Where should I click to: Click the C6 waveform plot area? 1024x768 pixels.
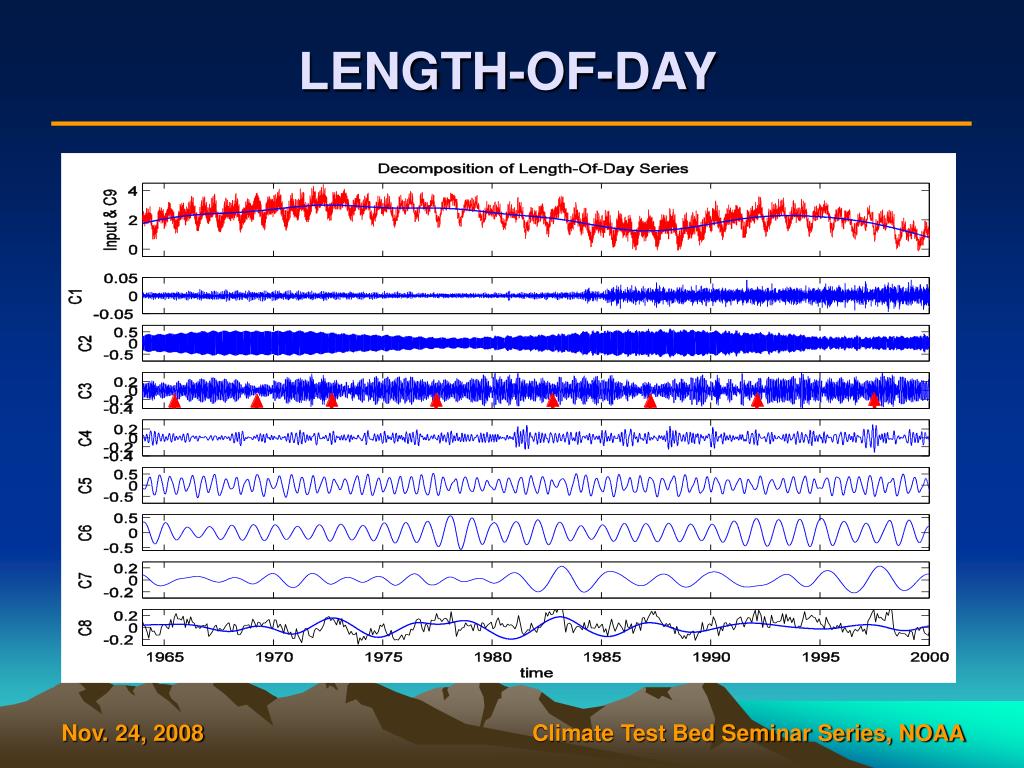(536, 533)
